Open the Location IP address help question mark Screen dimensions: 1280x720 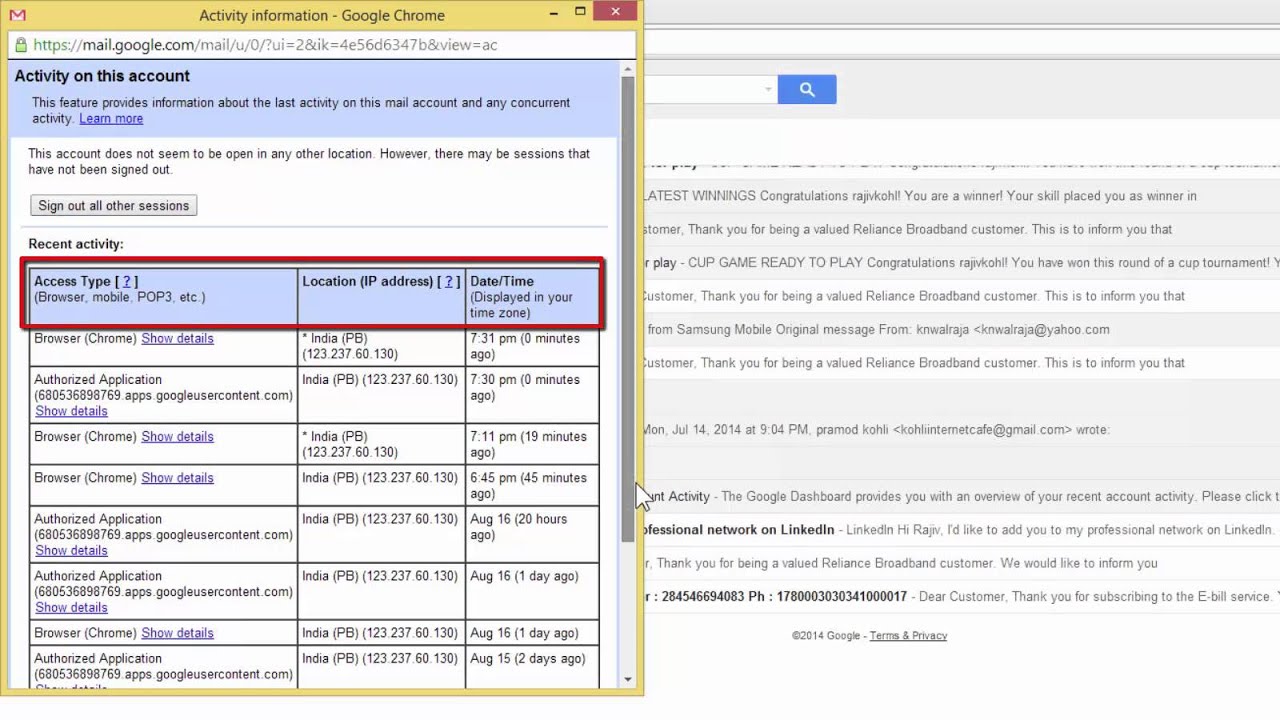[x=448, y=281]
